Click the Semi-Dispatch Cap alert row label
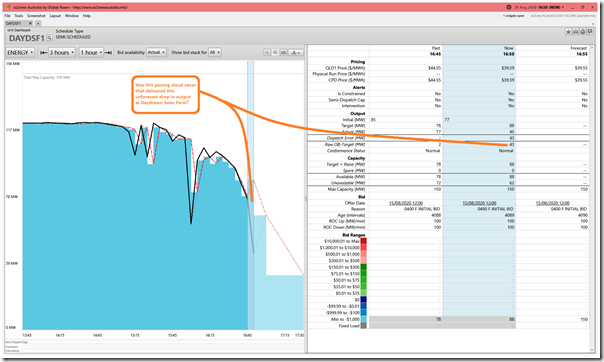The image size is (604, 362). [x=347, y=100]
